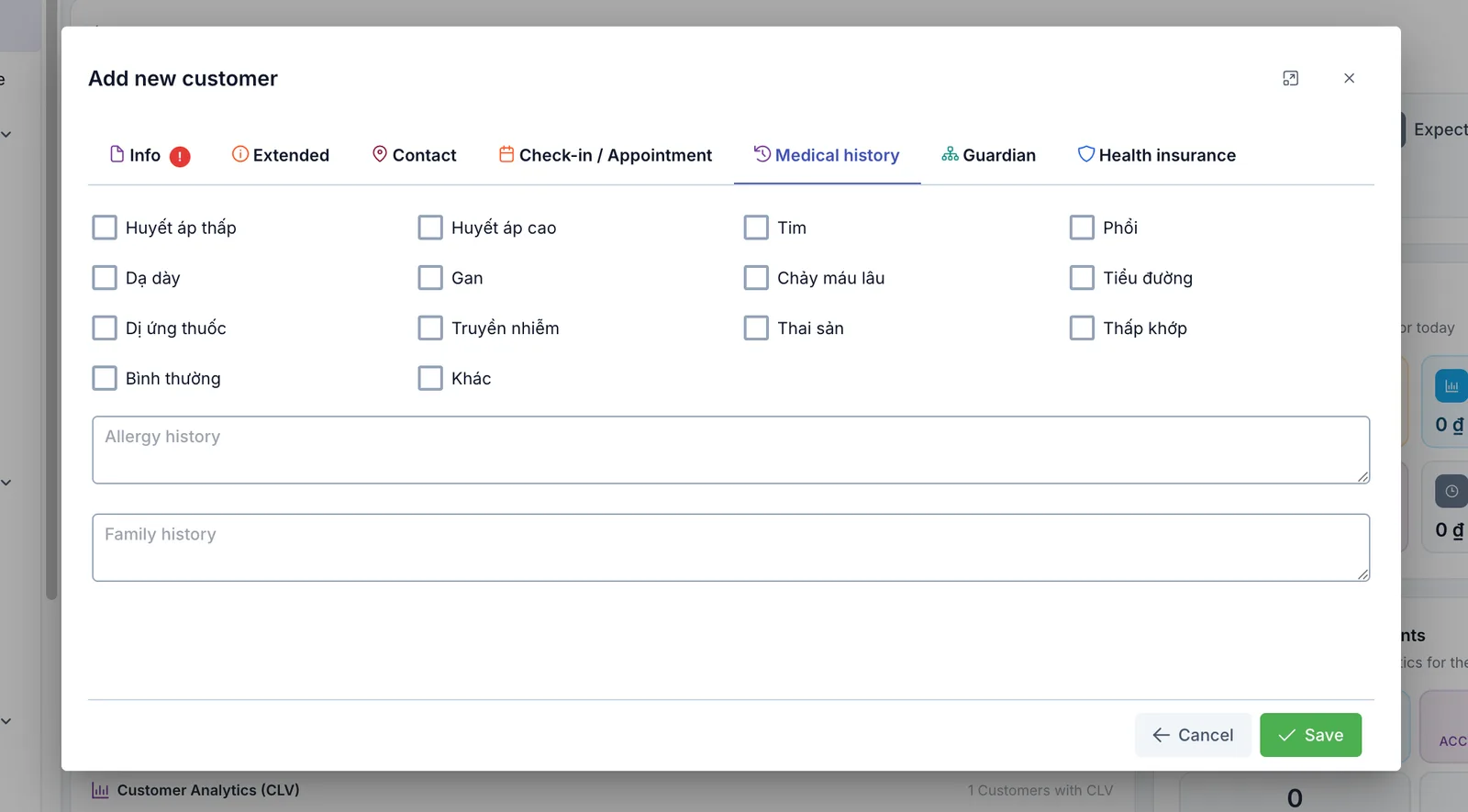Save the new customer

(1310, 735)
